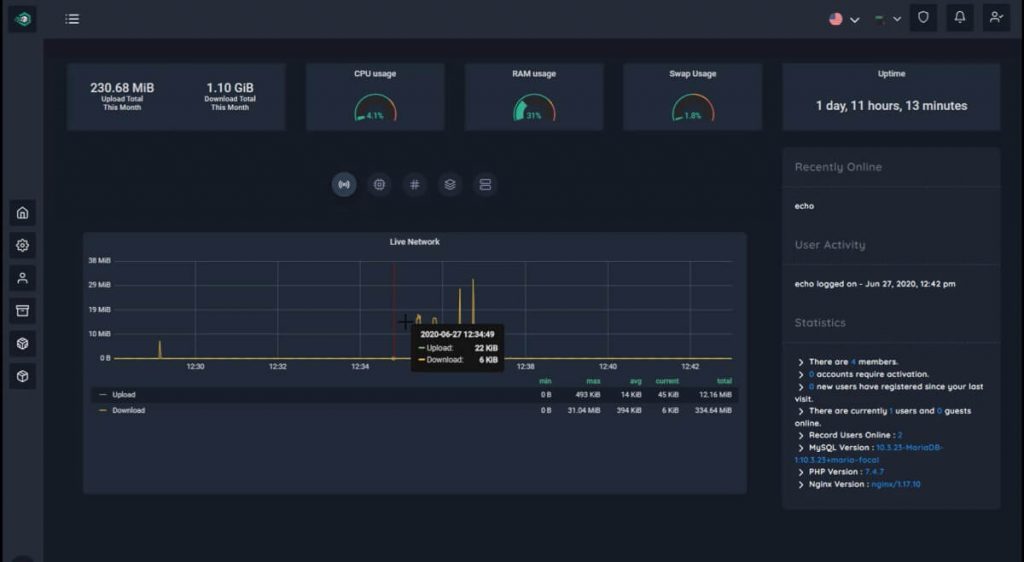Click the Swap Usage 1.8% gauge
Screen dimensions: 1024x562
point(693,108)
